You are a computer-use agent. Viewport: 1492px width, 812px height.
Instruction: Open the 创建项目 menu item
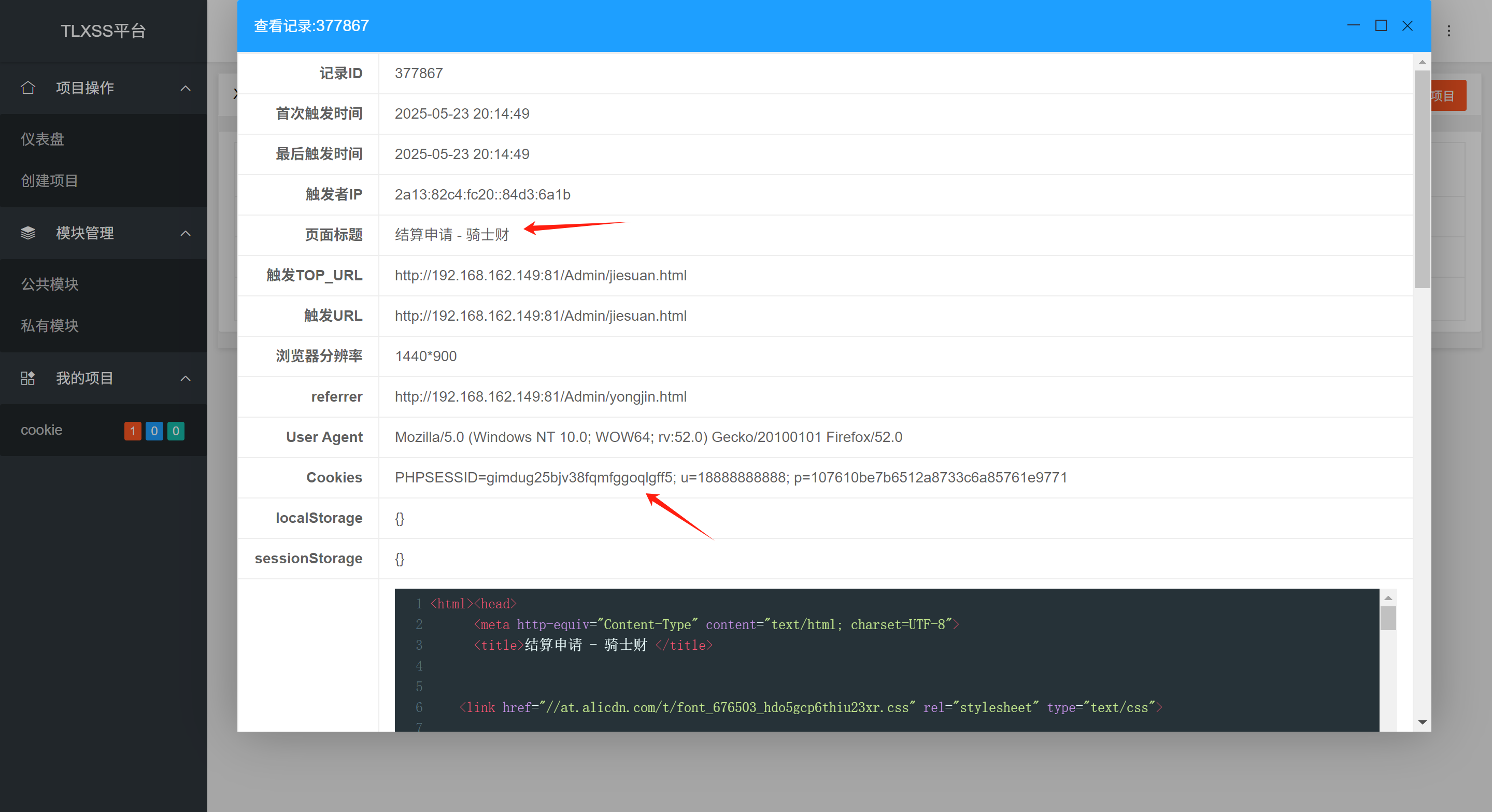coord(49,181)
